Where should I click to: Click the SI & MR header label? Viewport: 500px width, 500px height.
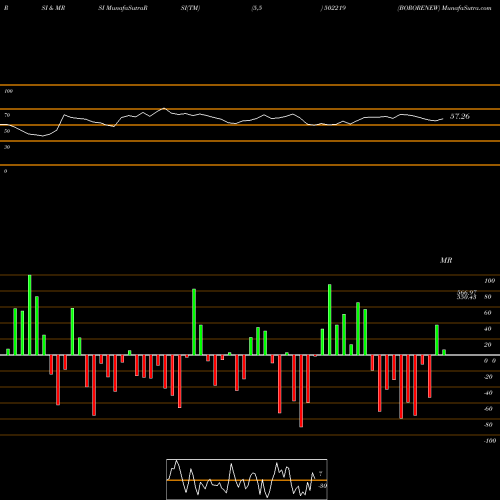(53, 8)
